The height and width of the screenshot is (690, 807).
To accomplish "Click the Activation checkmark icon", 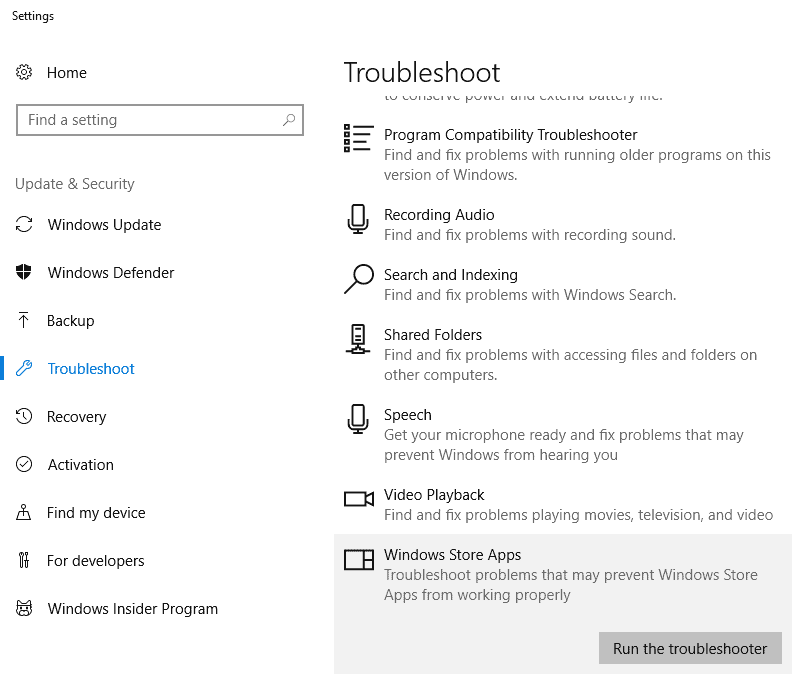I will point(27,464).
